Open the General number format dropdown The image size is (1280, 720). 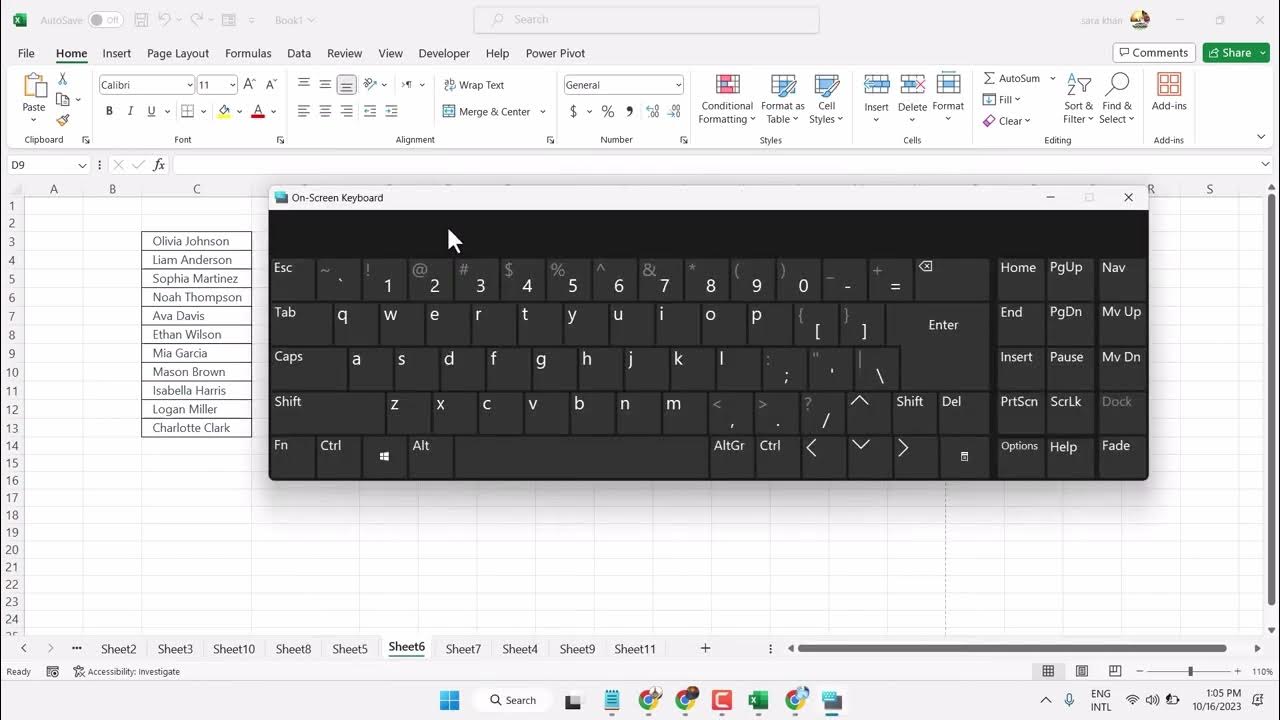click(x=678, y=85)
